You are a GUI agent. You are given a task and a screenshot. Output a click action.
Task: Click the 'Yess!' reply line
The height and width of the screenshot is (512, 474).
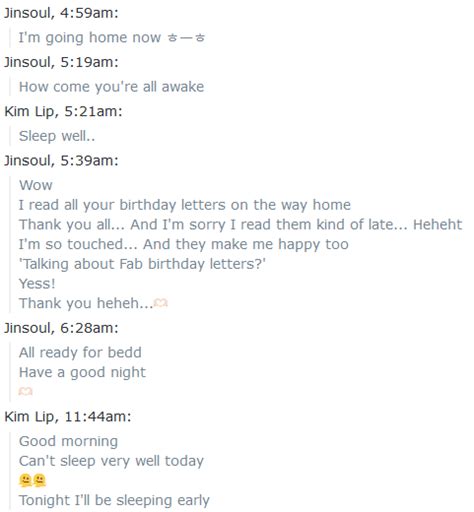(37, 284)
